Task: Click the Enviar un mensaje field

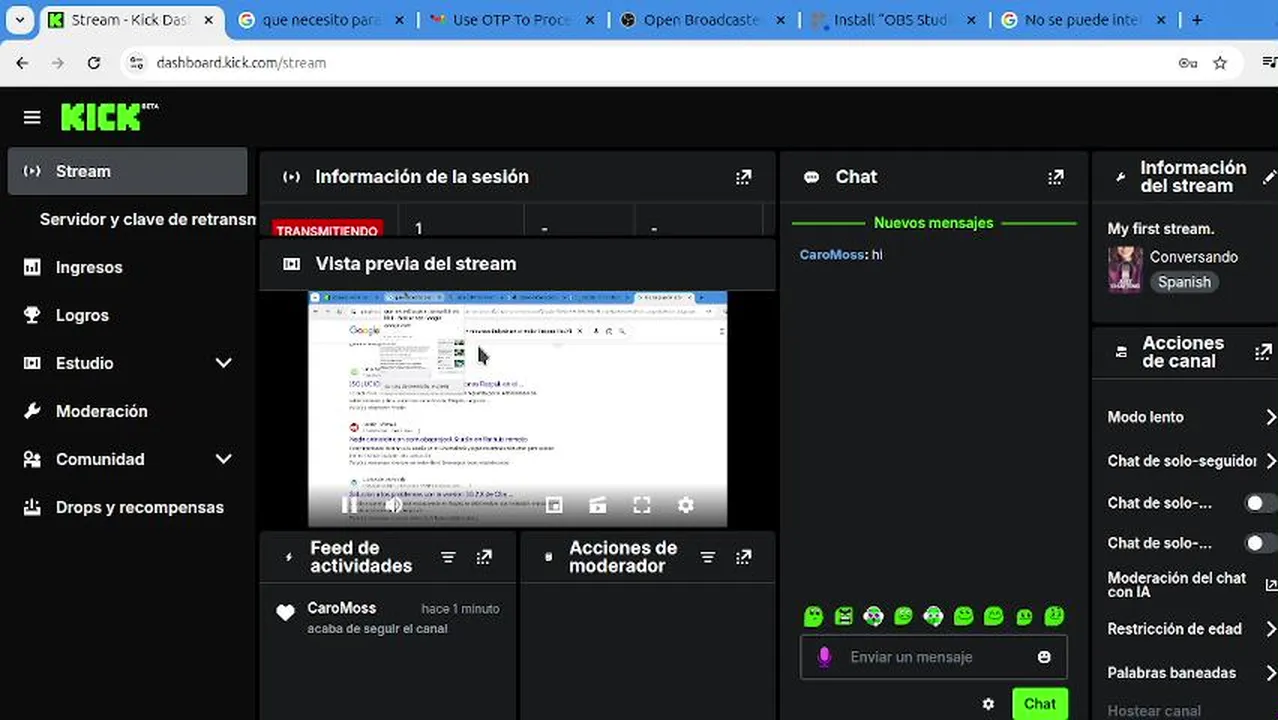Action: pos(934,657)
